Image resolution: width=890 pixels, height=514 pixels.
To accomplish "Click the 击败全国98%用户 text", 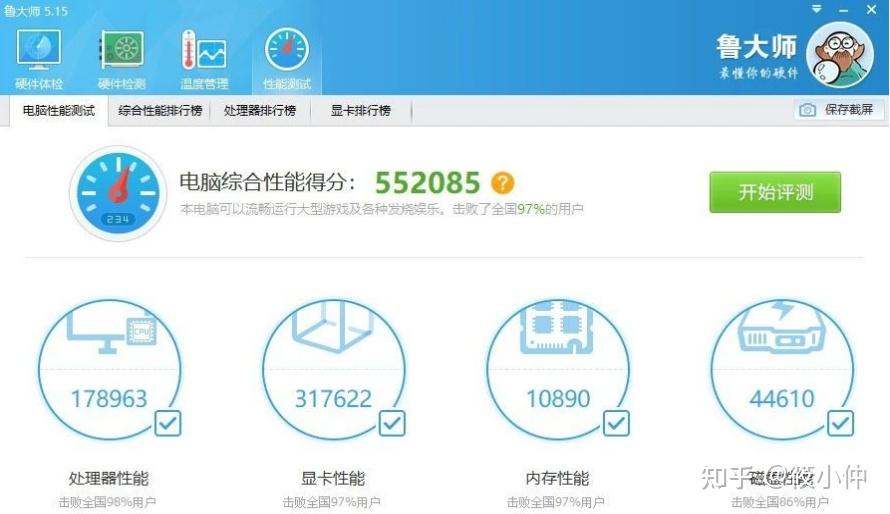I will point(107,502).
